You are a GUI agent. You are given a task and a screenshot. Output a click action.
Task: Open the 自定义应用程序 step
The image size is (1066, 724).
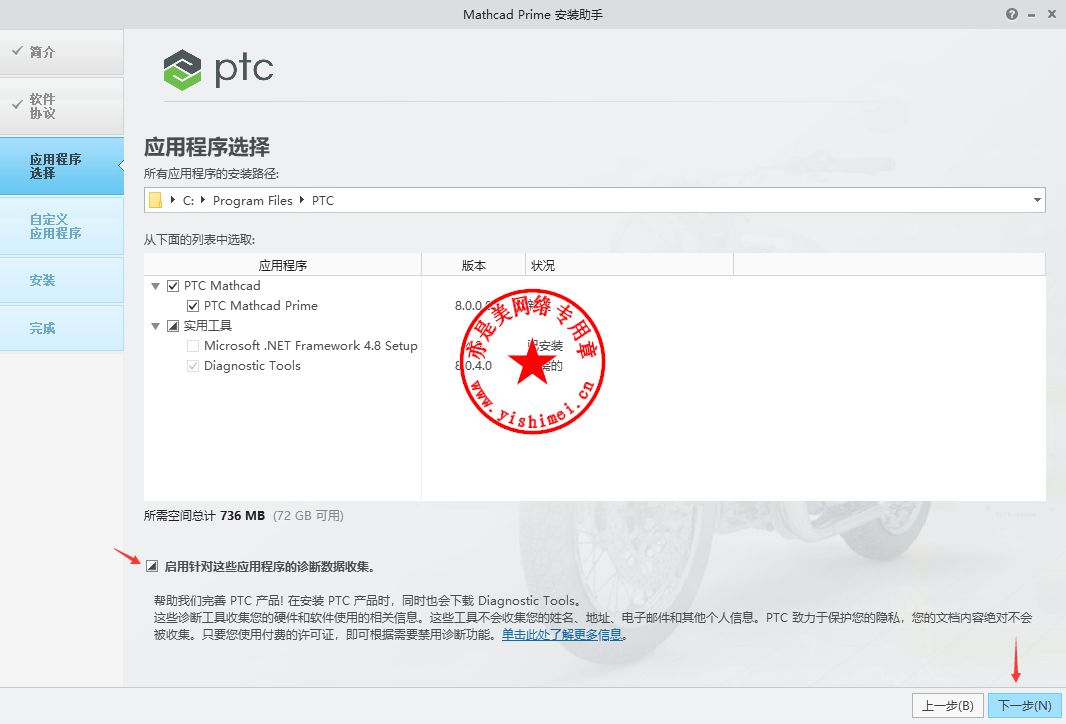pyautogui.click(x=62, y=226)
